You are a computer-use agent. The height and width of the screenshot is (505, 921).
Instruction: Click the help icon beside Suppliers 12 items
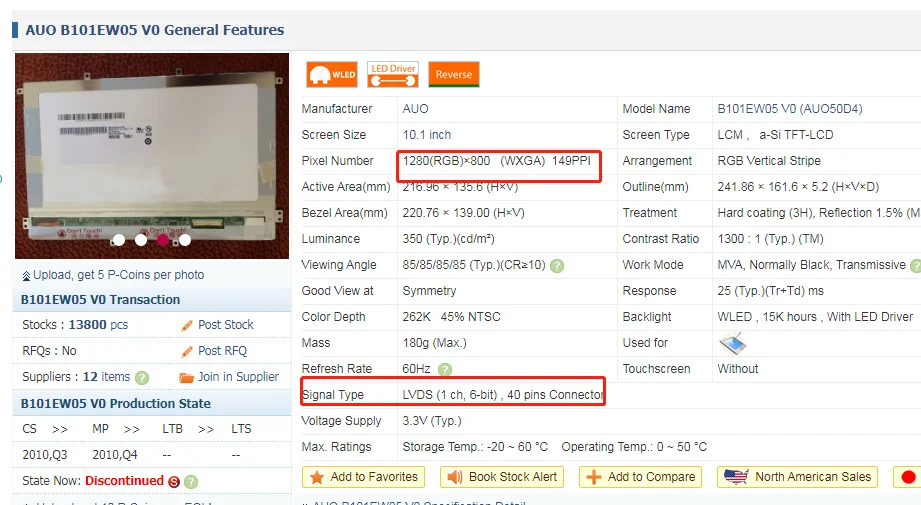pos(142,378)
